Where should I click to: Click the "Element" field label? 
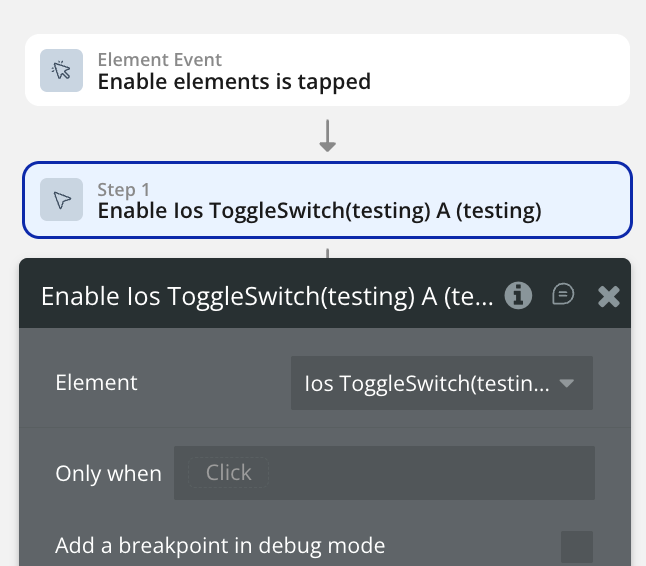tap(97, 382)
